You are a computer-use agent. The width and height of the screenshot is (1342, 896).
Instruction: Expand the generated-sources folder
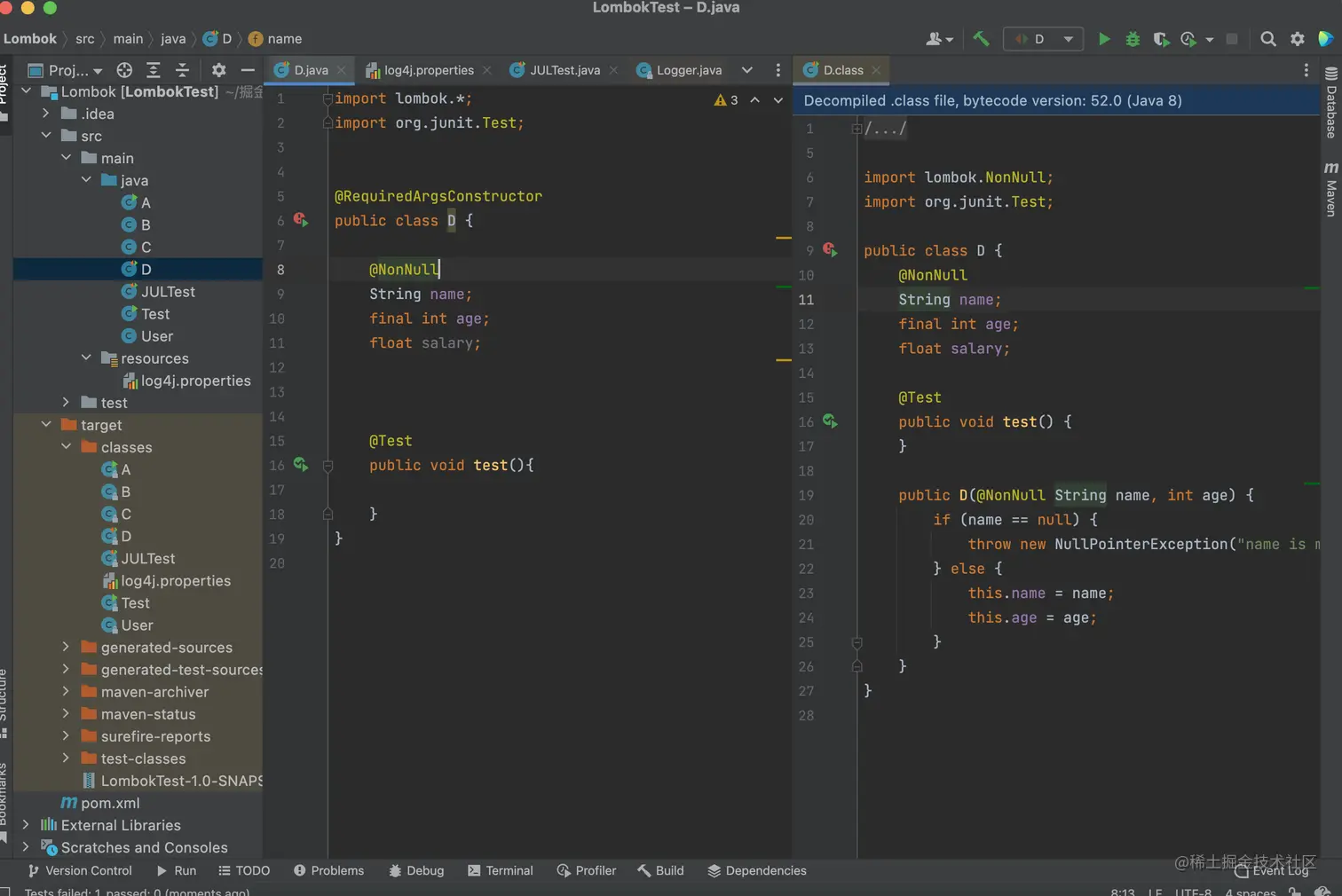click(66, 648)
